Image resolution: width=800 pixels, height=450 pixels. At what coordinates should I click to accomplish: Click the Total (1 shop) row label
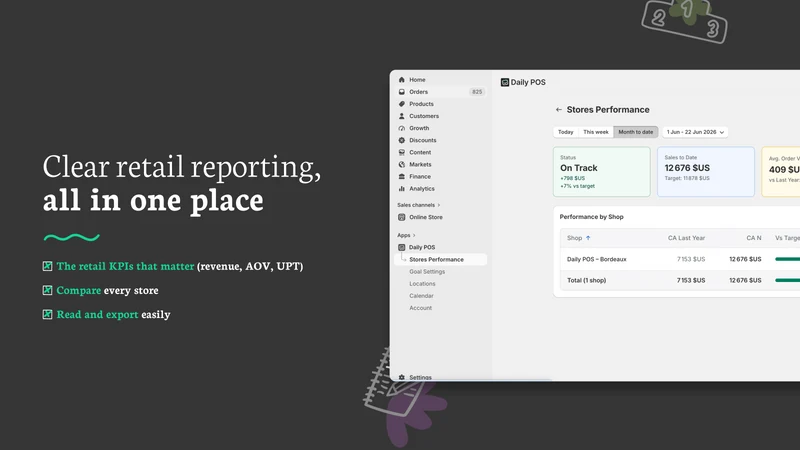tap(586, 280)
